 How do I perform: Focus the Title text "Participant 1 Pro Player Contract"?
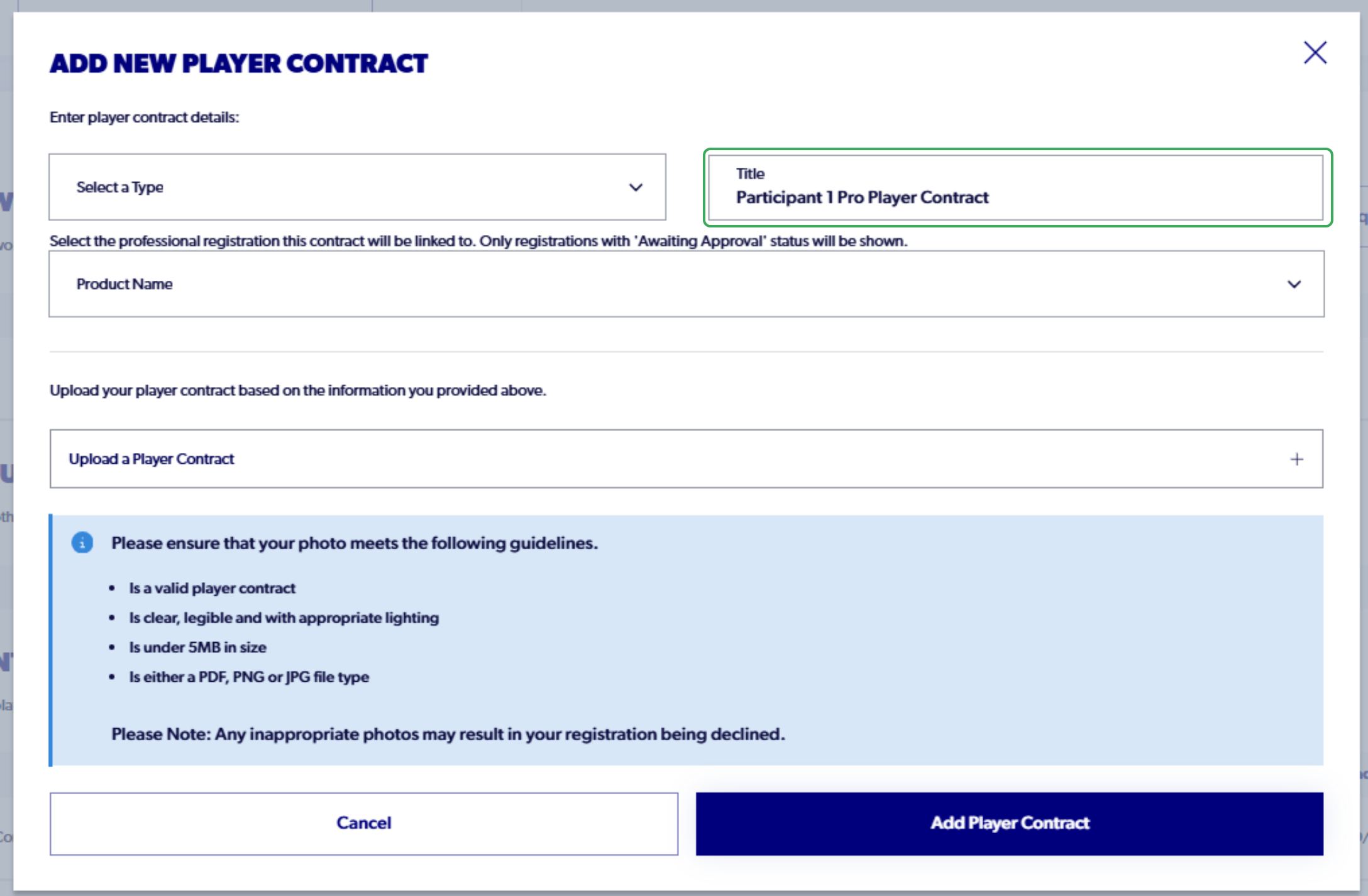[862, 197]
